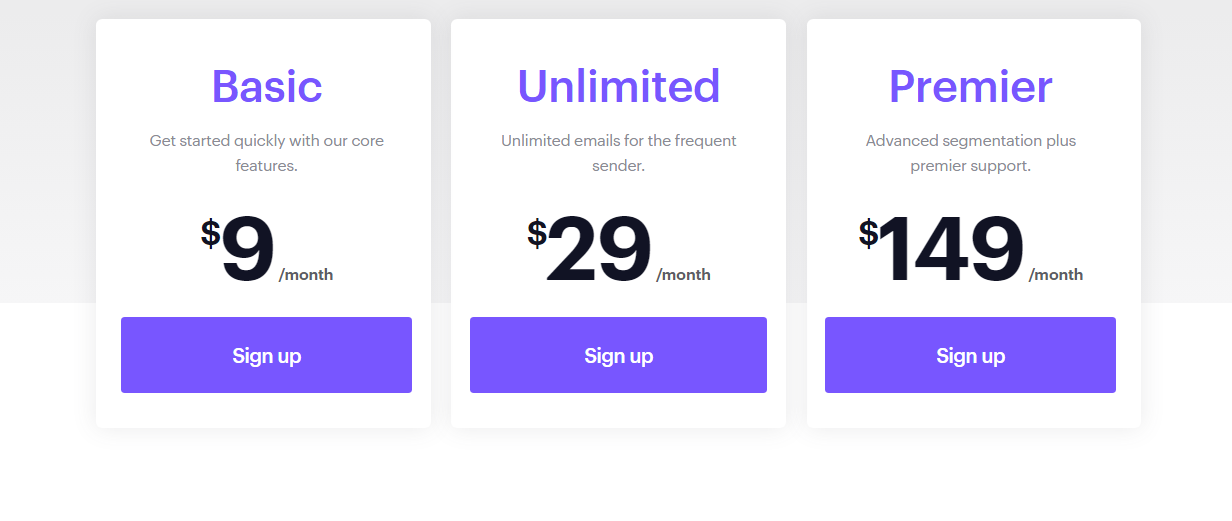The width and height of the screenshot is (1232, 521).
Task: Click the dollar sign before the 149
Action: 868,234
